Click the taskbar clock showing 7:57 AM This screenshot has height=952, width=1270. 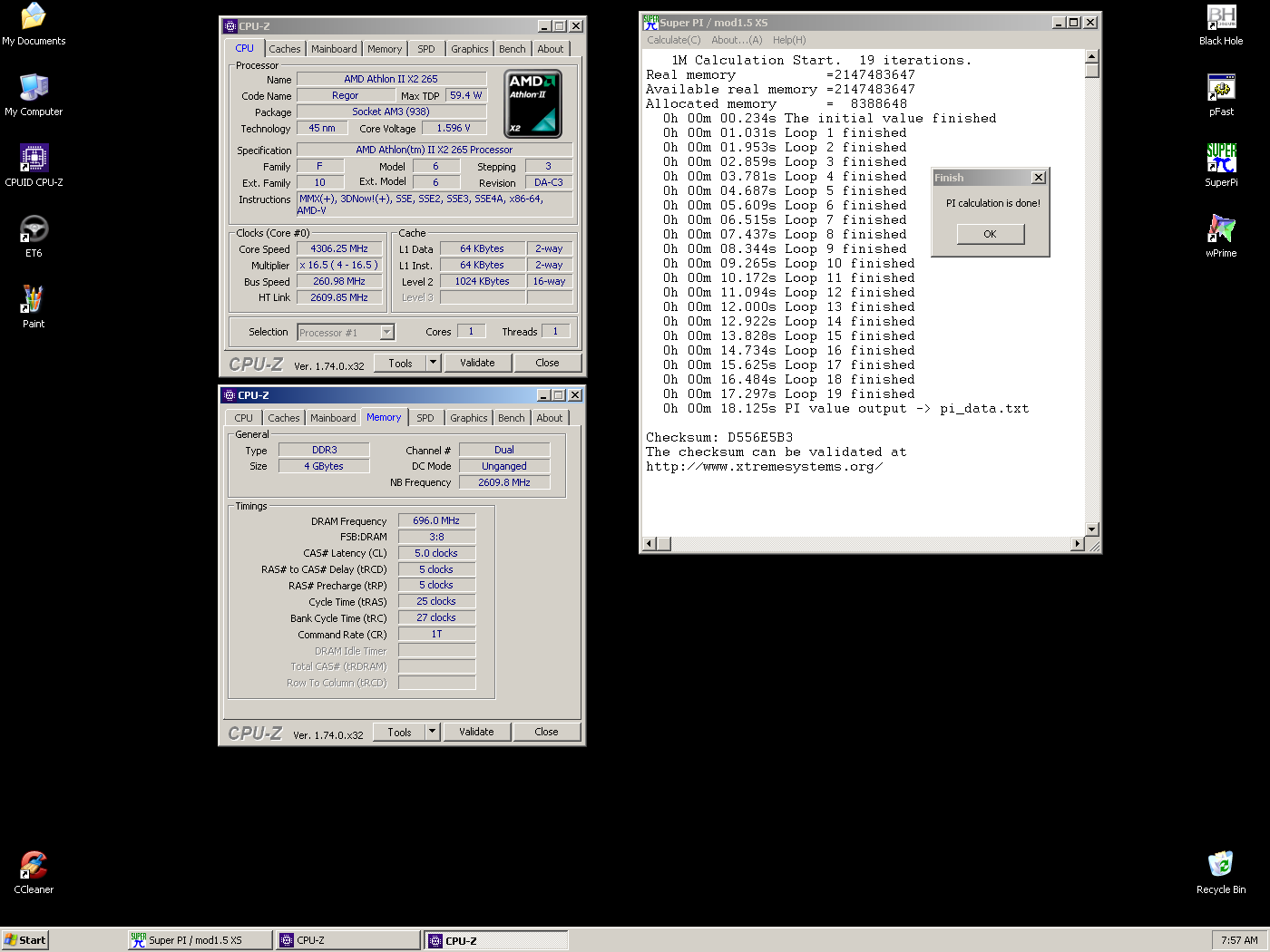(x=1239, y=940)
